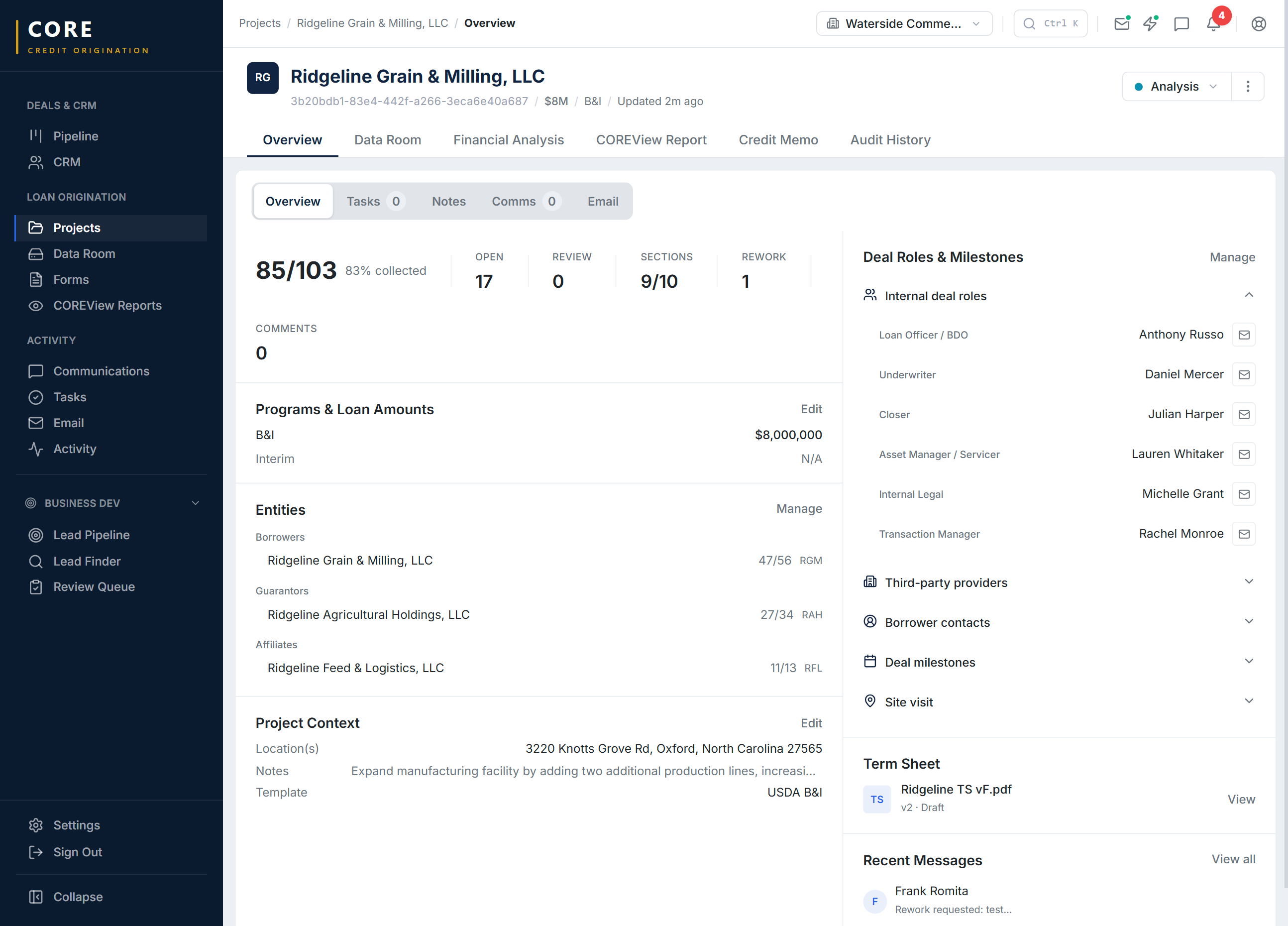Screen dimensions: 1288x926
Task: Expand the Third-party providers section
Action: [1248, 581]
